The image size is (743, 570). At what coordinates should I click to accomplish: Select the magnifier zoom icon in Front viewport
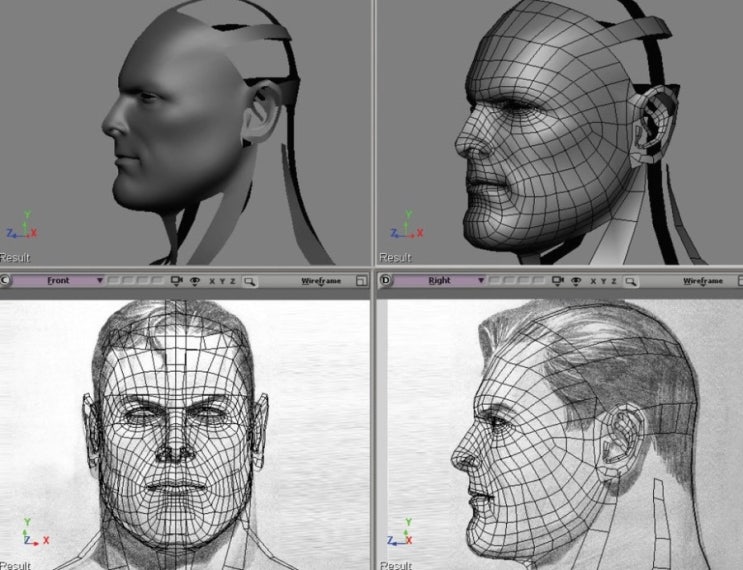[249, 281]
